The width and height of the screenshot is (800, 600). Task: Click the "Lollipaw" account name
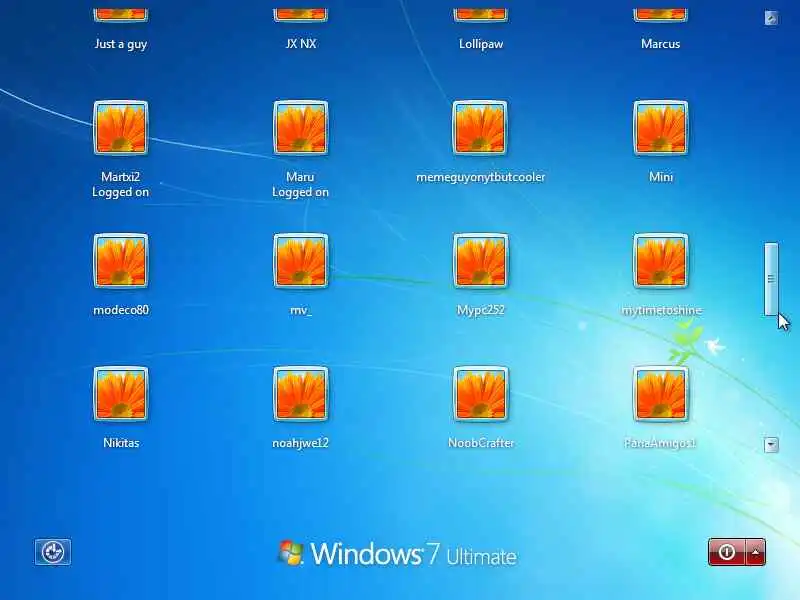coord(481,44)
